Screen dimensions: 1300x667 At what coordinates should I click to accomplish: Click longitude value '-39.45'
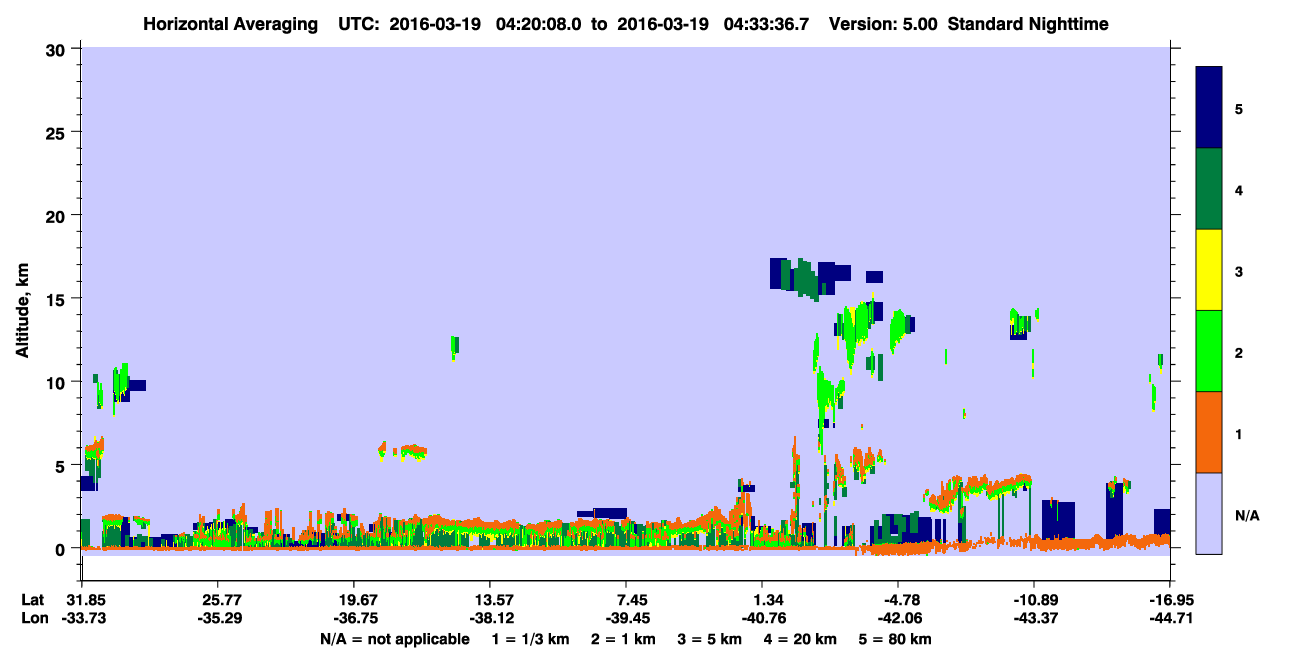pyautogui.click(x=625, y=618)
